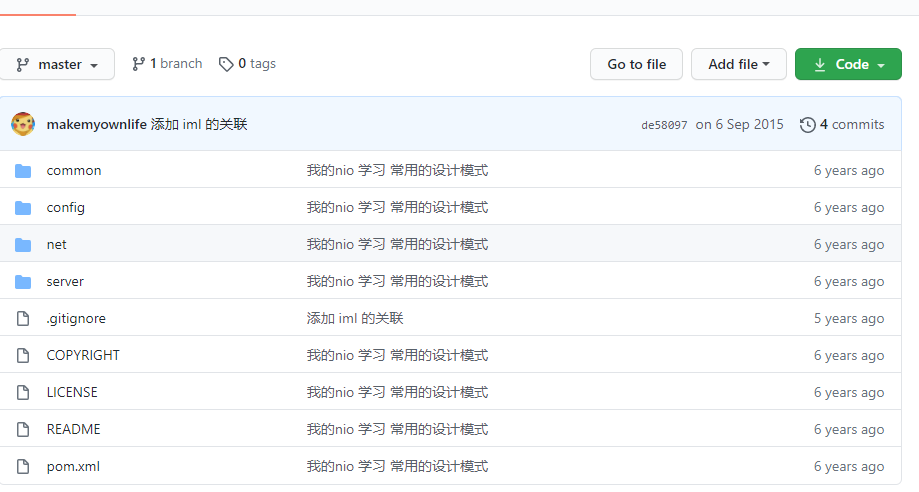Click the tags label icon
The width and height of the screenshot is (919, 492).
coord(226,64)
